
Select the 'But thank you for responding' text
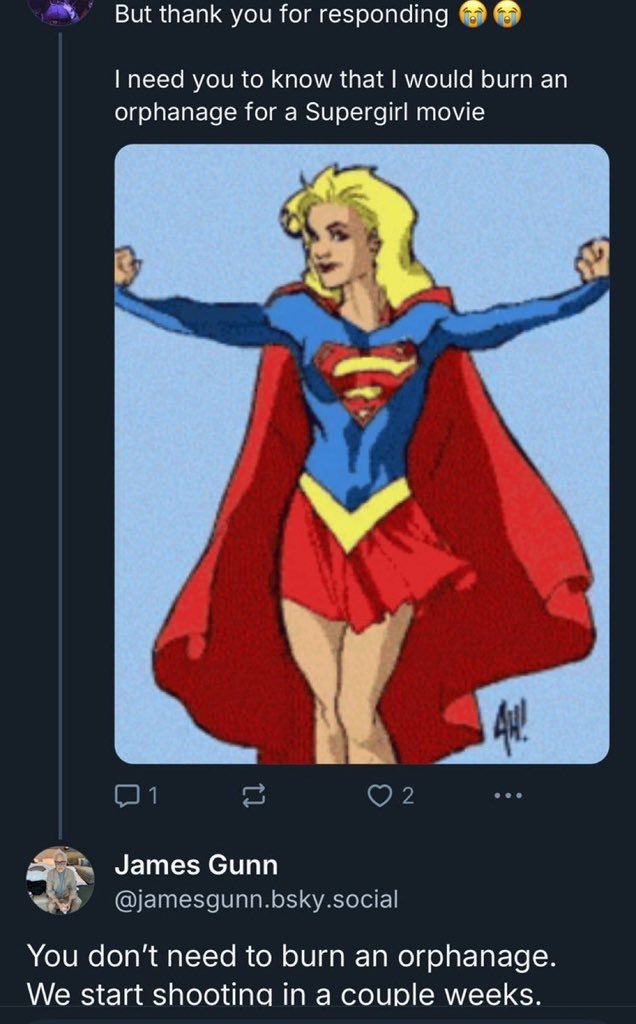point(281,14)
